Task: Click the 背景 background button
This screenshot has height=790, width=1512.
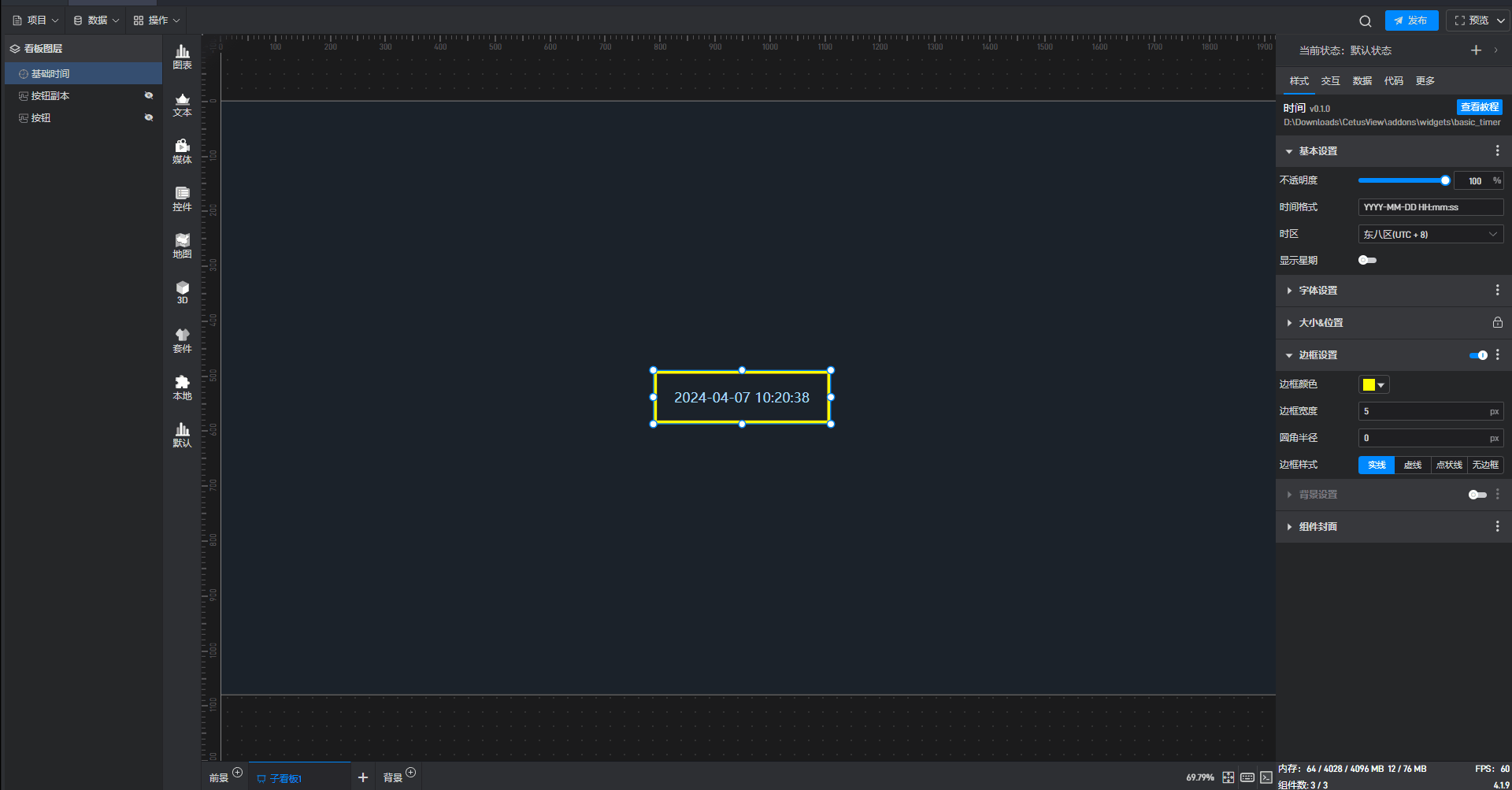Action: pos(392,778)
